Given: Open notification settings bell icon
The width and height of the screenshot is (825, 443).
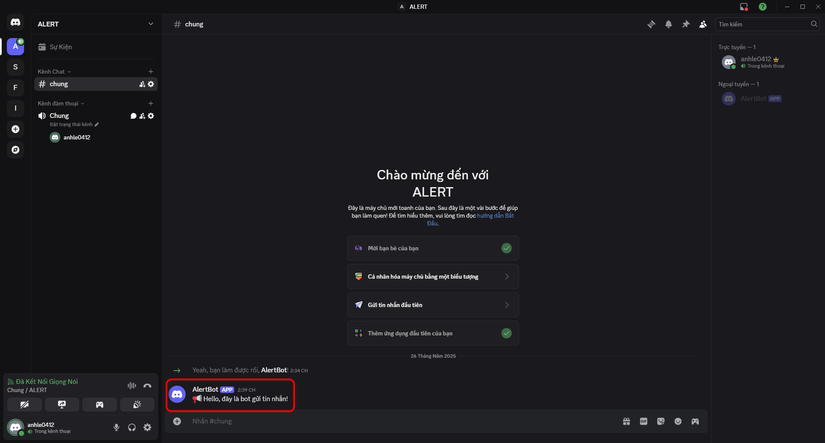Looking at the screenshot, I should pos(668,24).
